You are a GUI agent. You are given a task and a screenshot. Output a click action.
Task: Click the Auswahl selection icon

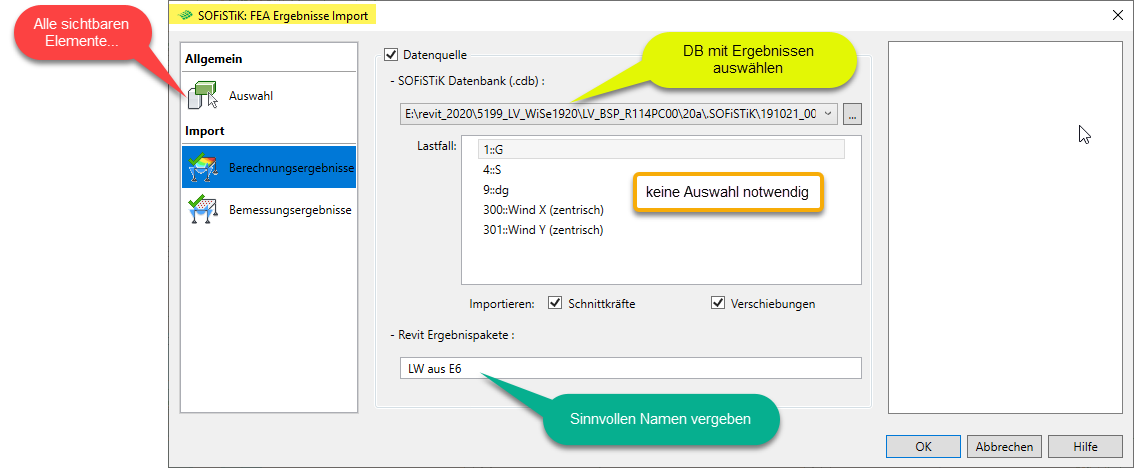[x=203, y=97]
